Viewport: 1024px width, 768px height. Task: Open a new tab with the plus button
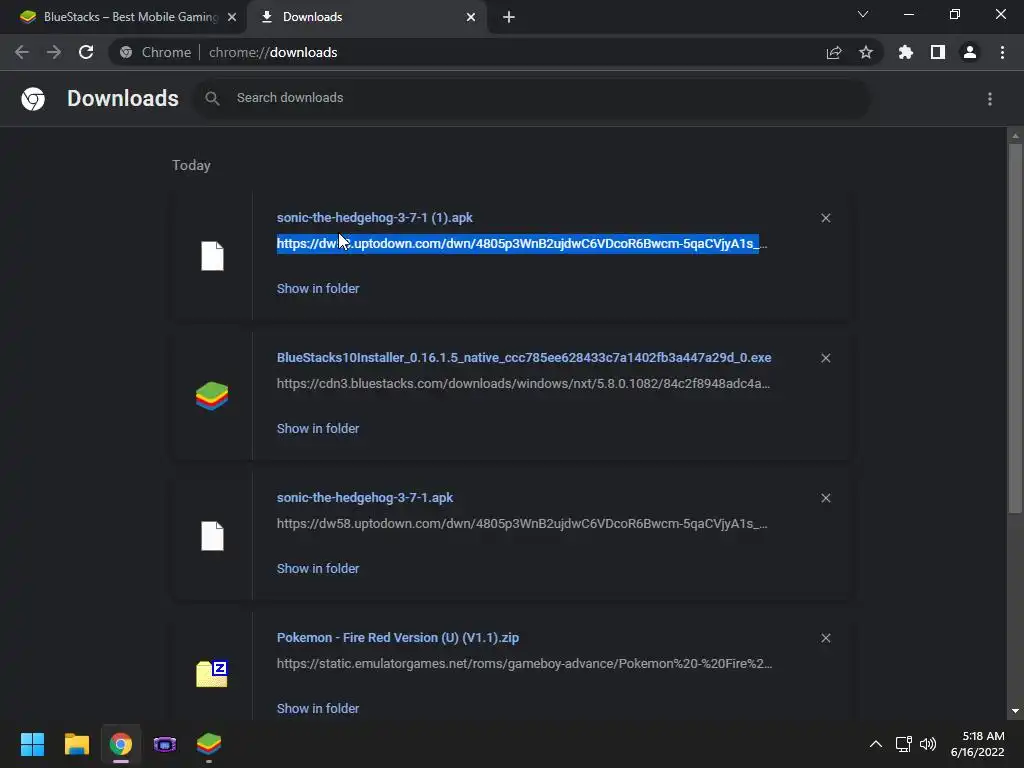click(509, 17)
